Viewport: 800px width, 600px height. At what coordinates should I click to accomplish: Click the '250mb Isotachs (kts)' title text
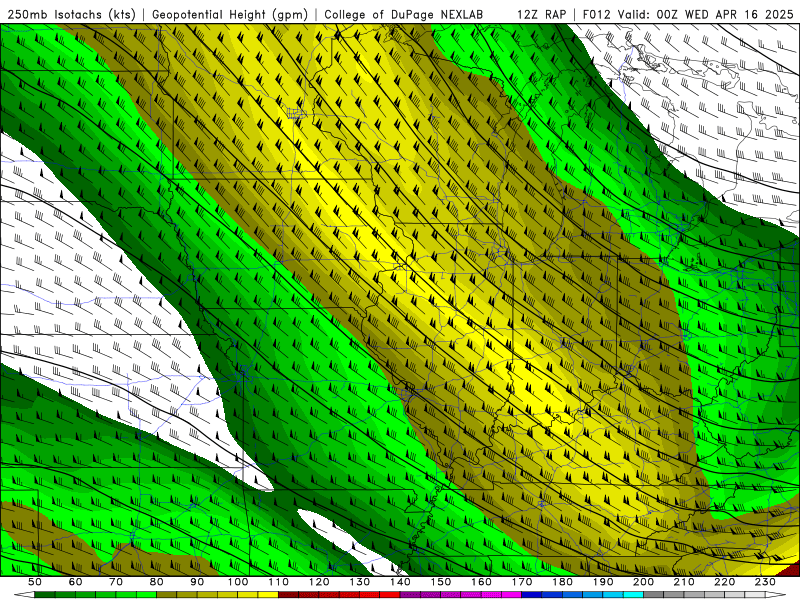pyautogui.click(x=71, y=14)
